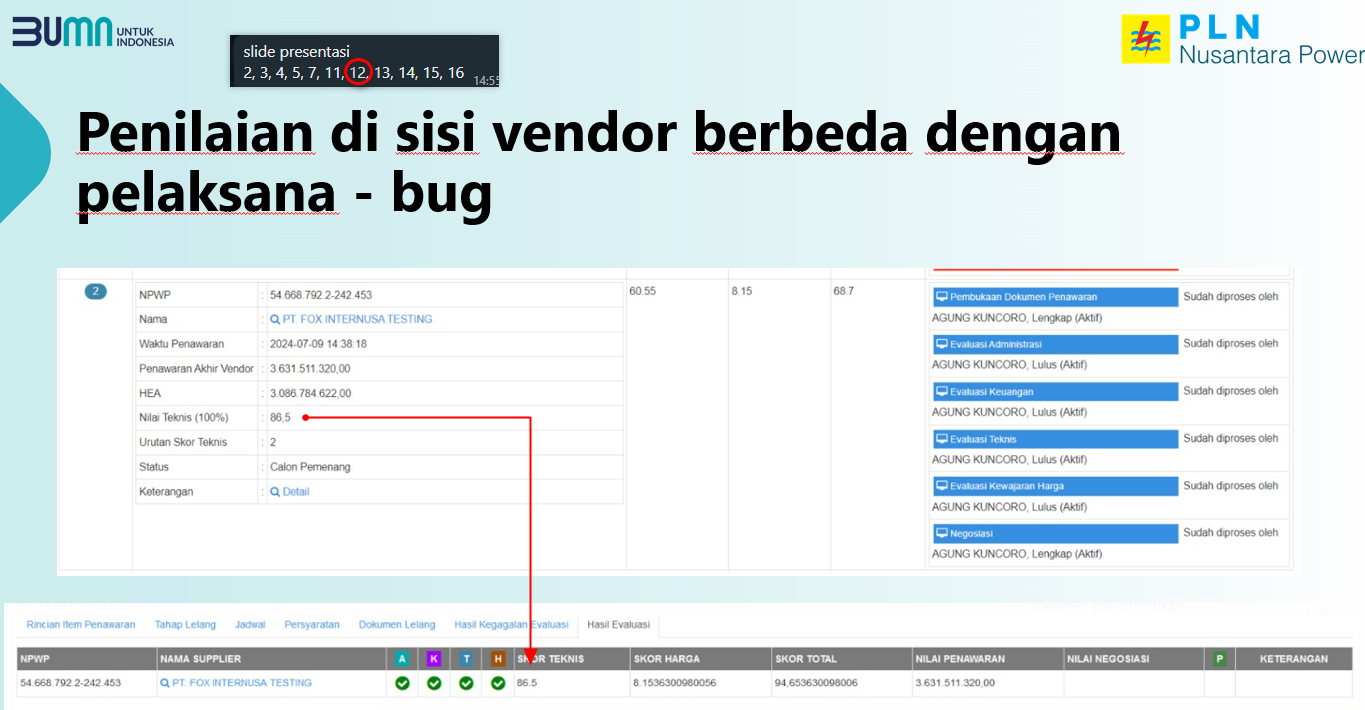Click the Evaluasi Teknis button

[1055, 439]
